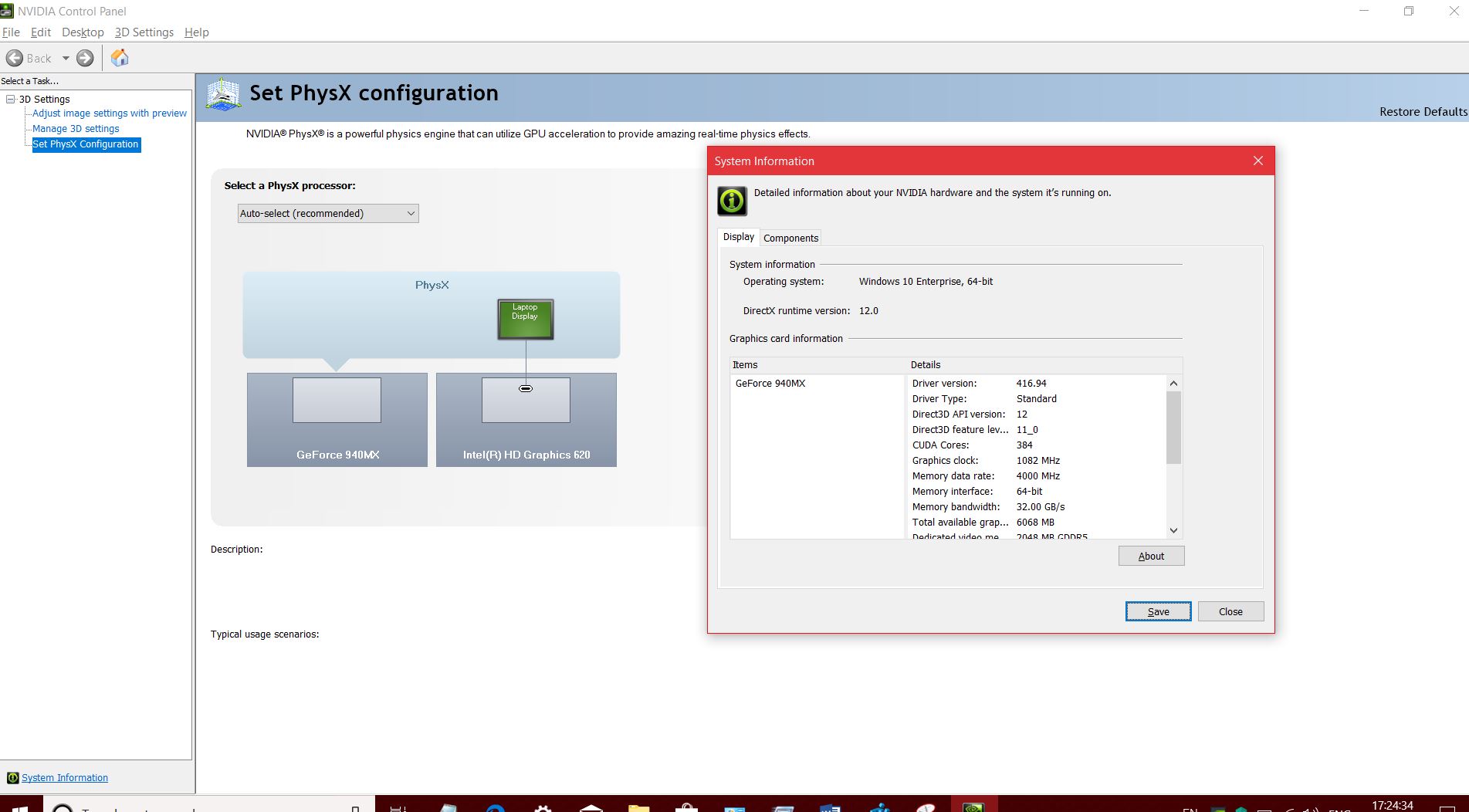Click Windows 10 Enterprise, 64-bit text
Image resolution: width=1469 pixels, height=812 pixels.
926,282
